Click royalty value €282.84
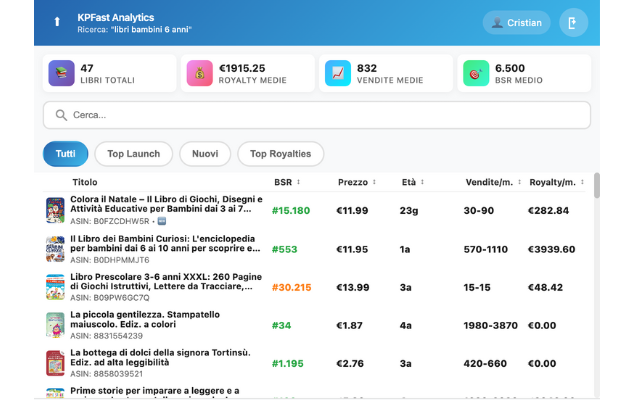This screenshot has height=400, width=640. pyautogui.click(x=548, y=211)
